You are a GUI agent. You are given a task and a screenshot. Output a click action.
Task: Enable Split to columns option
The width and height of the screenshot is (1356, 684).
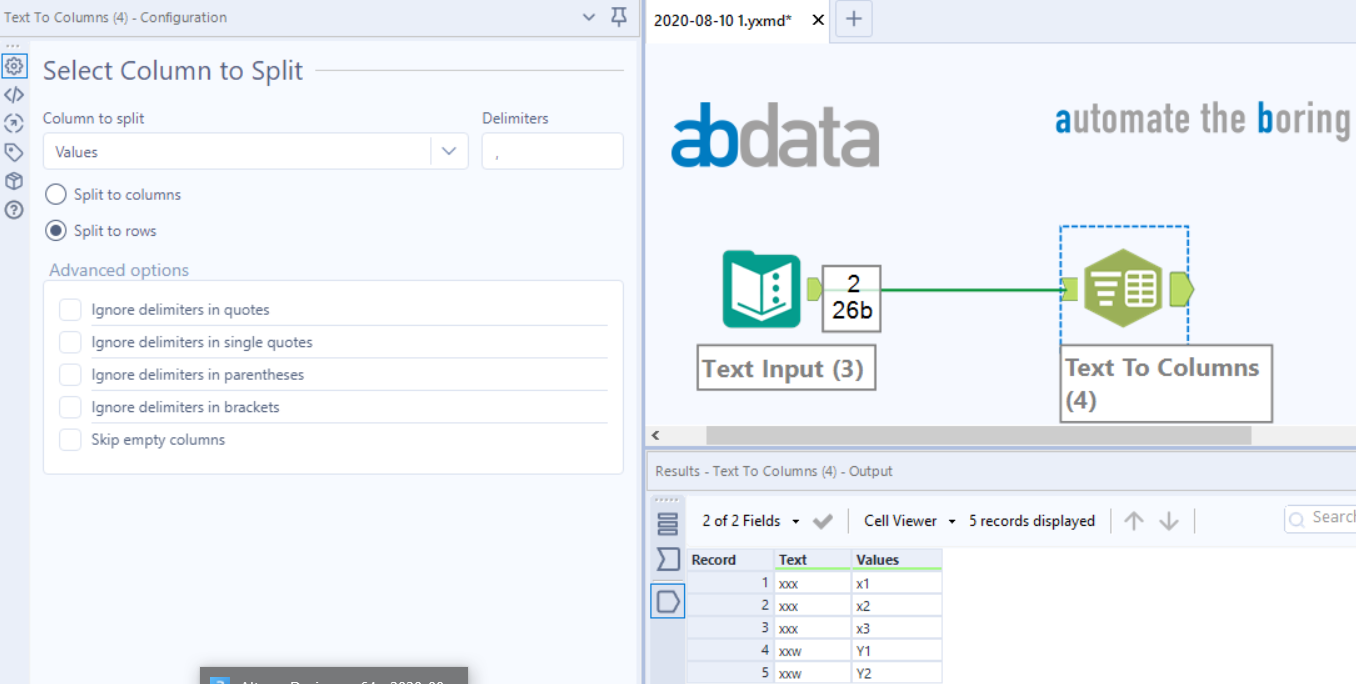click(55, 194)
